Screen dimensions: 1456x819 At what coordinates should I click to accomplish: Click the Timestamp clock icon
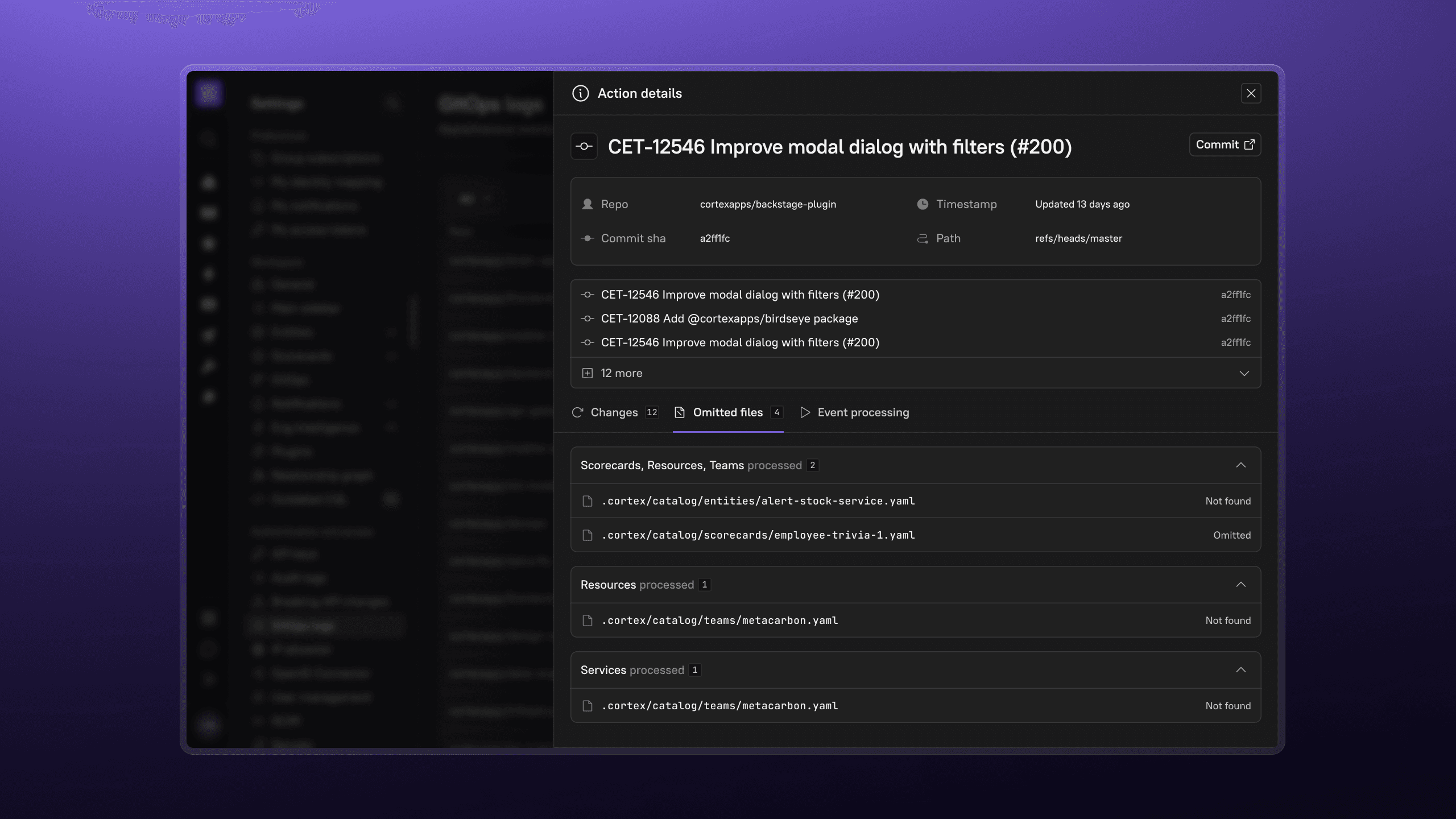pos(923,204)
